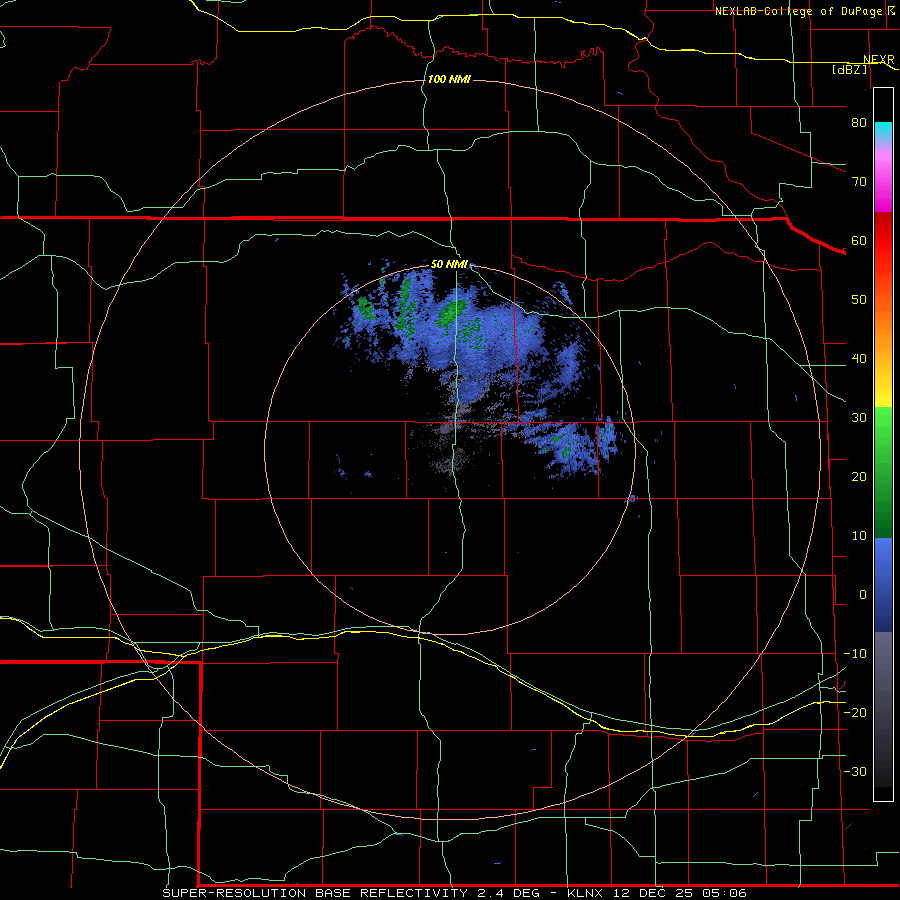Click the 40 value on the dBZ scale
Image resolution: width=900 pixels, height=900 pixels.
tap(859, 359)
